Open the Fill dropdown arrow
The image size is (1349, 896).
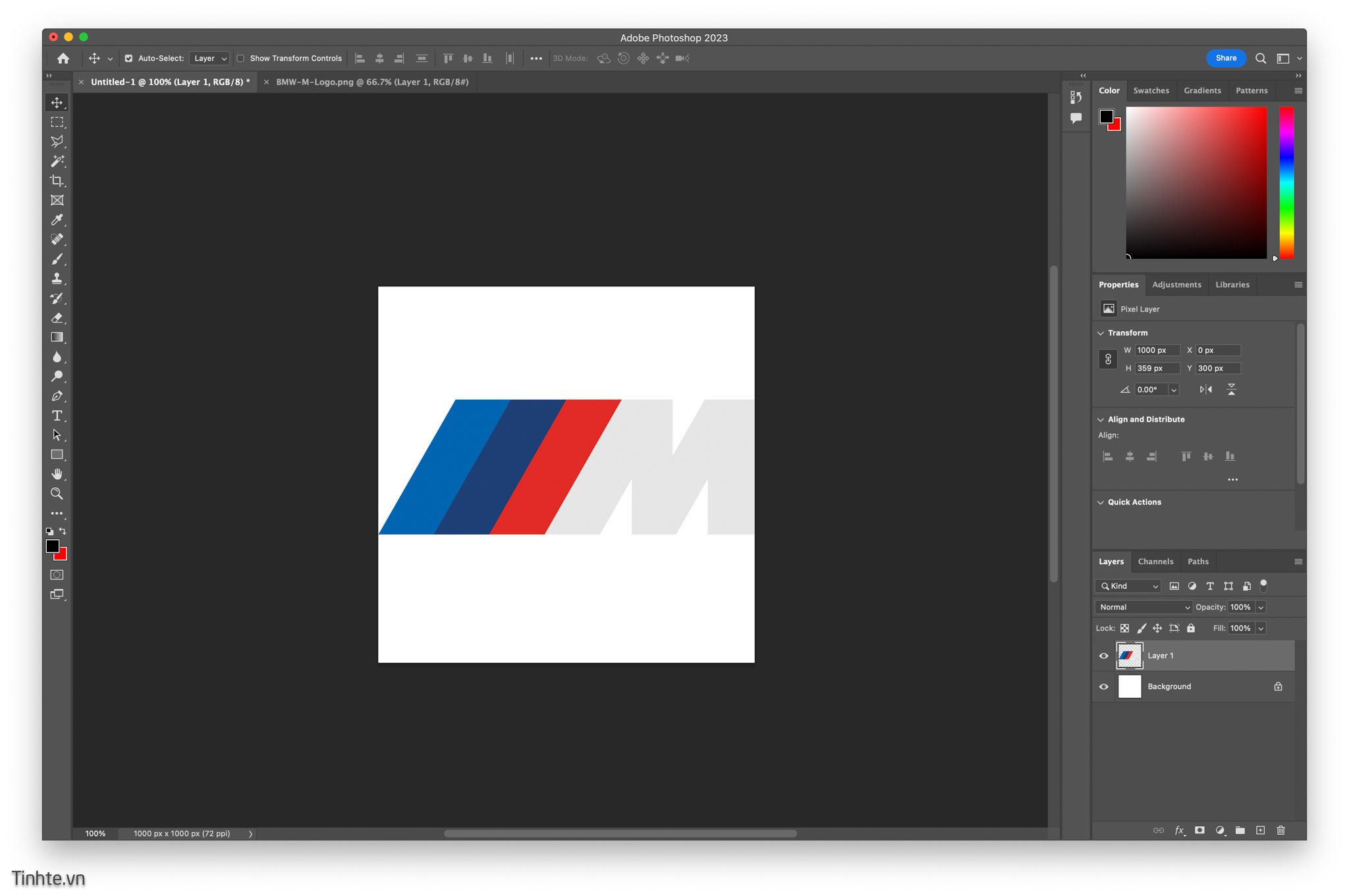(1261, 628)
